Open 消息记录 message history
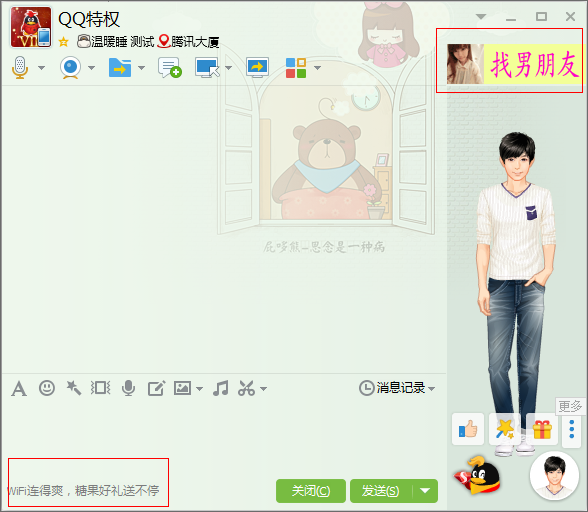The image size is (588, 512). (392, 388)
